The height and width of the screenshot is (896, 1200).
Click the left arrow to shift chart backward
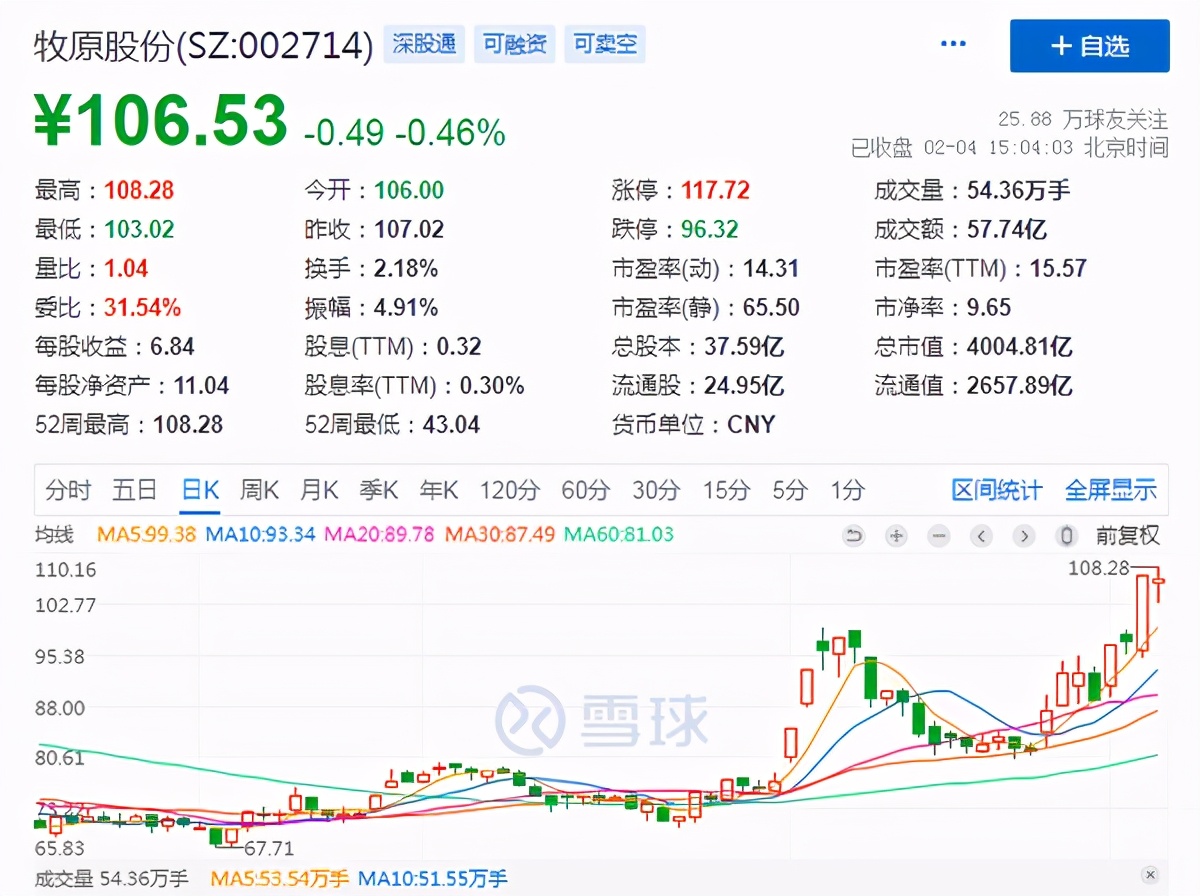(x=981, y=536)
